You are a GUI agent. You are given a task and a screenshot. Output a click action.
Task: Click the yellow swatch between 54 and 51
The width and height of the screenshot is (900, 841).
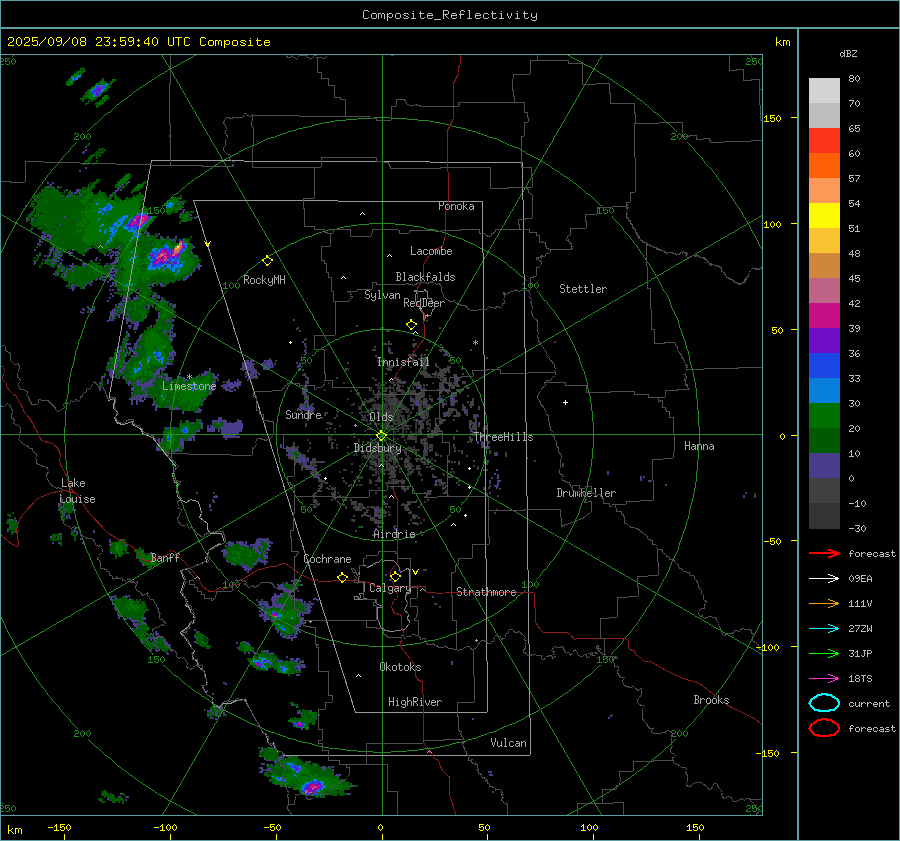(824, 216)
